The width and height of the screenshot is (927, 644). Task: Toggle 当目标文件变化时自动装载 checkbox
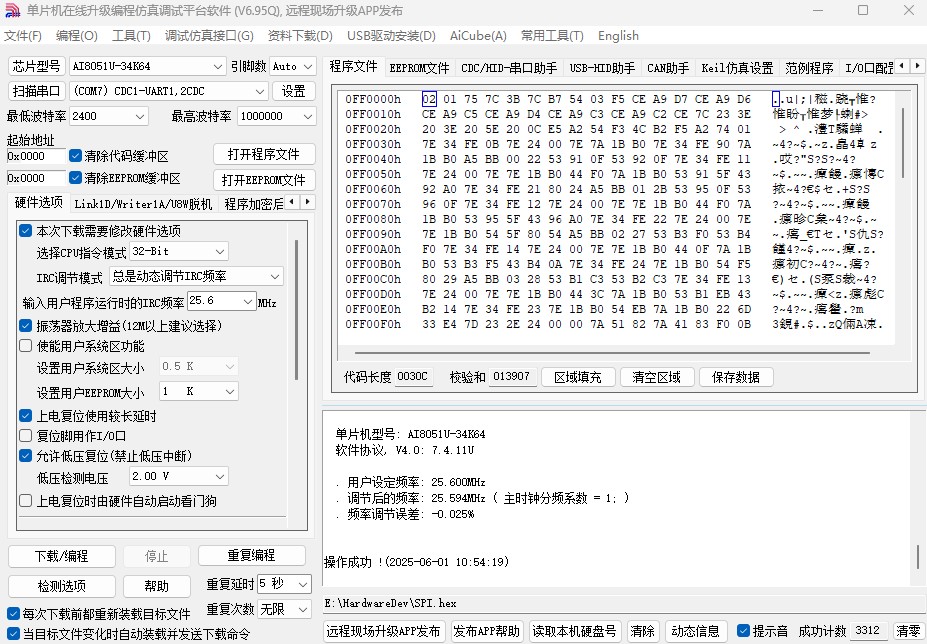coord(13,634)
